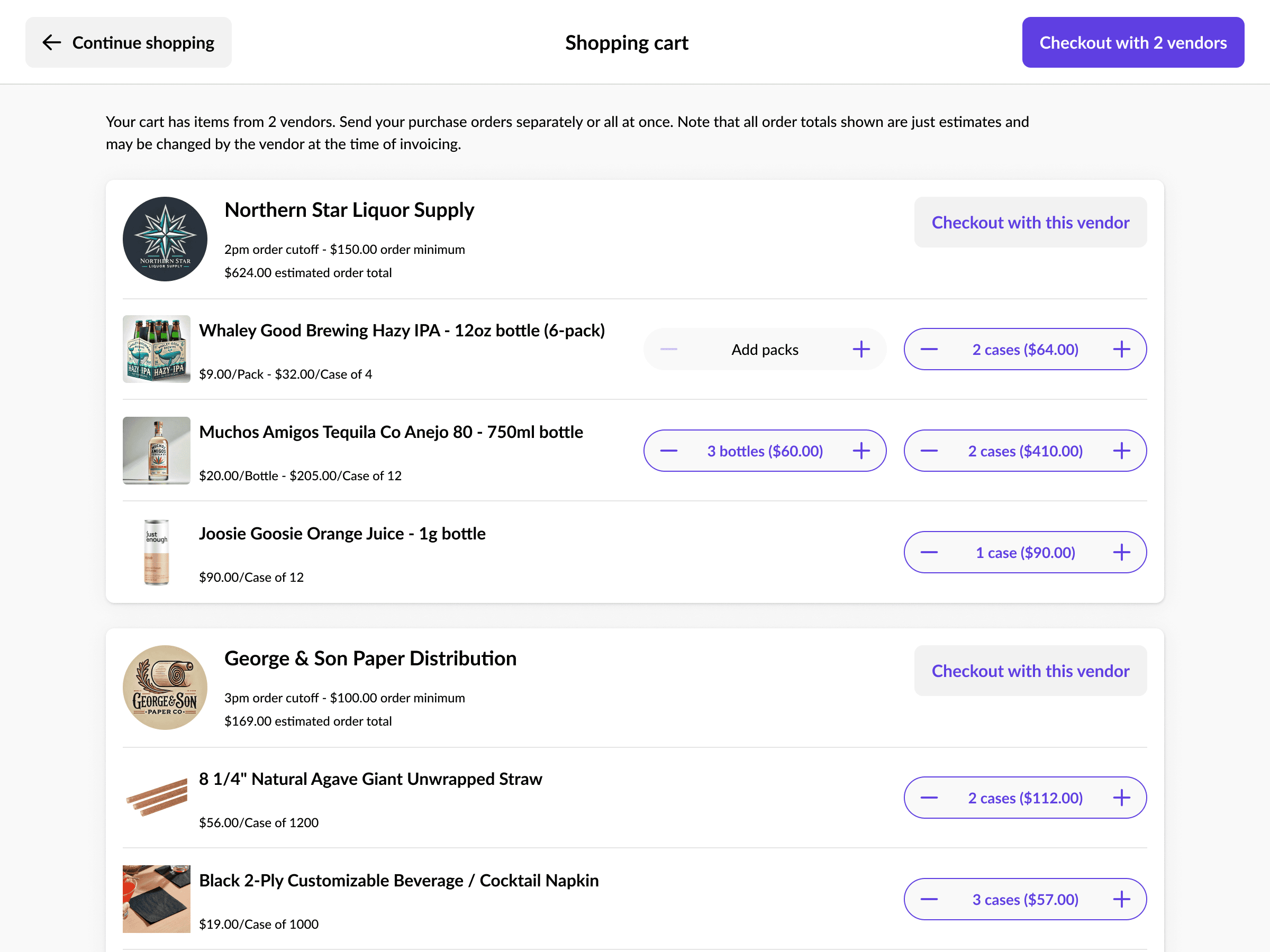Increase Hazy IPA cases with plus icon
Screen dimensions: 1270x952
click(1121, 349)
